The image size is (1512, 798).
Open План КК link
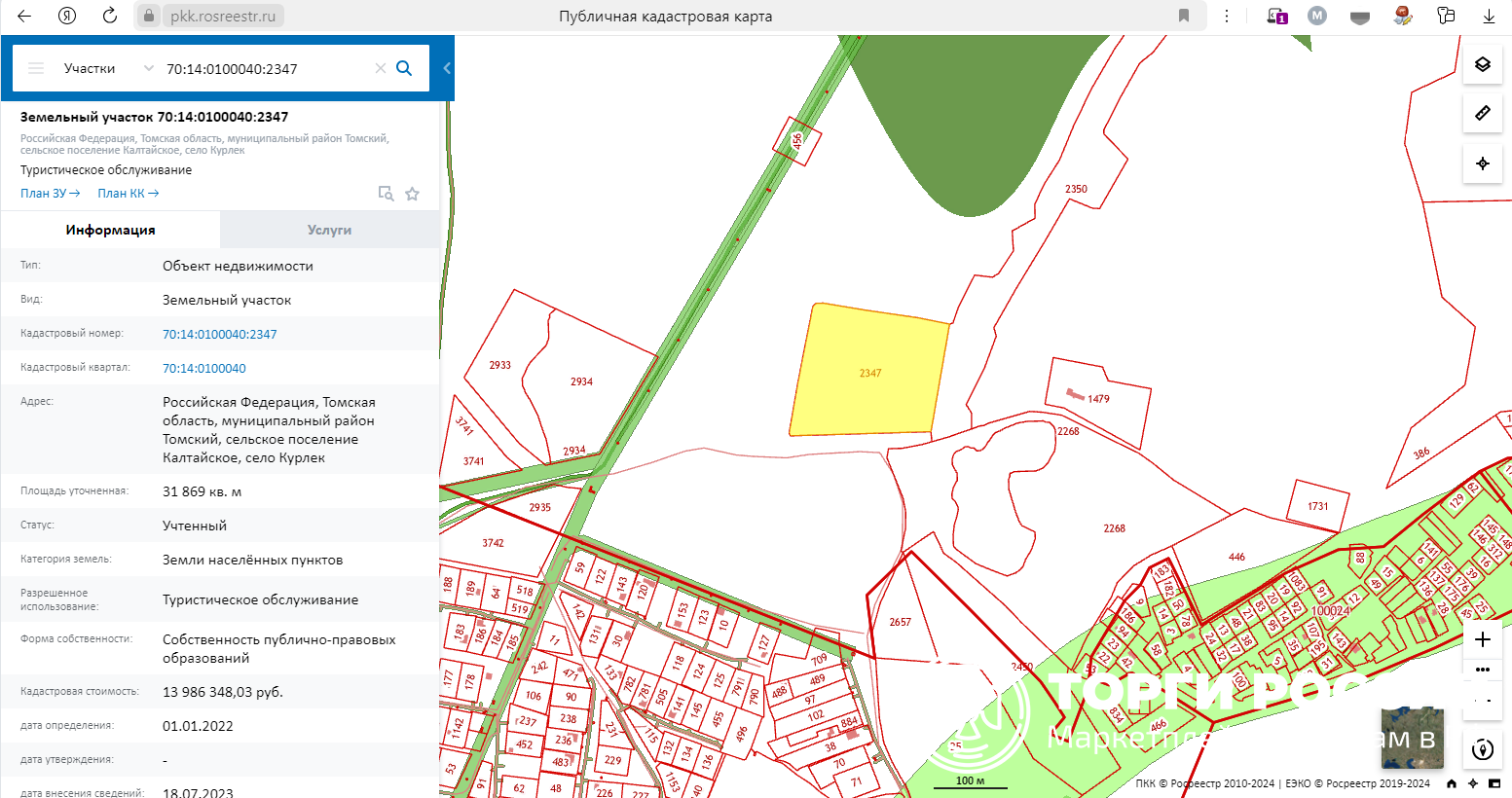click(x=128, y=193)
